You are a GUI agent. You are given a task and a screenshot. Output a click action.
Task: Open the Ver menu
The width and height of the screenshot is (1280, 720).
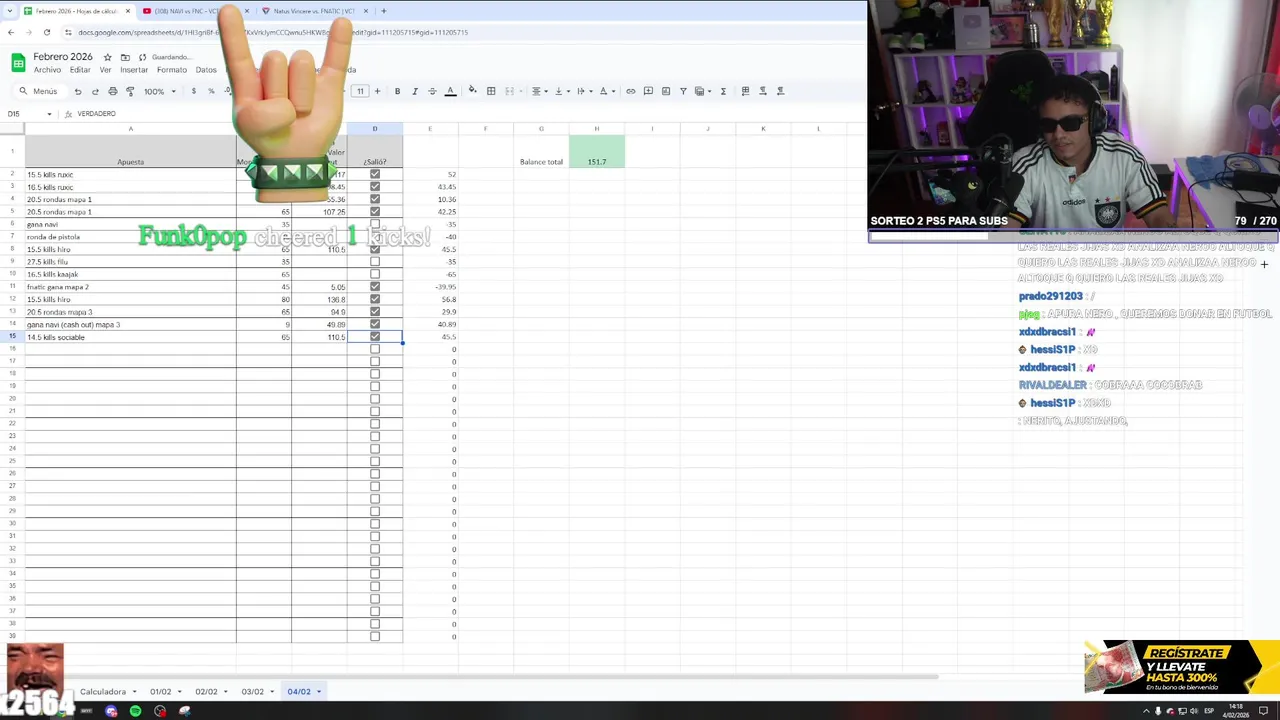(105, 70)
